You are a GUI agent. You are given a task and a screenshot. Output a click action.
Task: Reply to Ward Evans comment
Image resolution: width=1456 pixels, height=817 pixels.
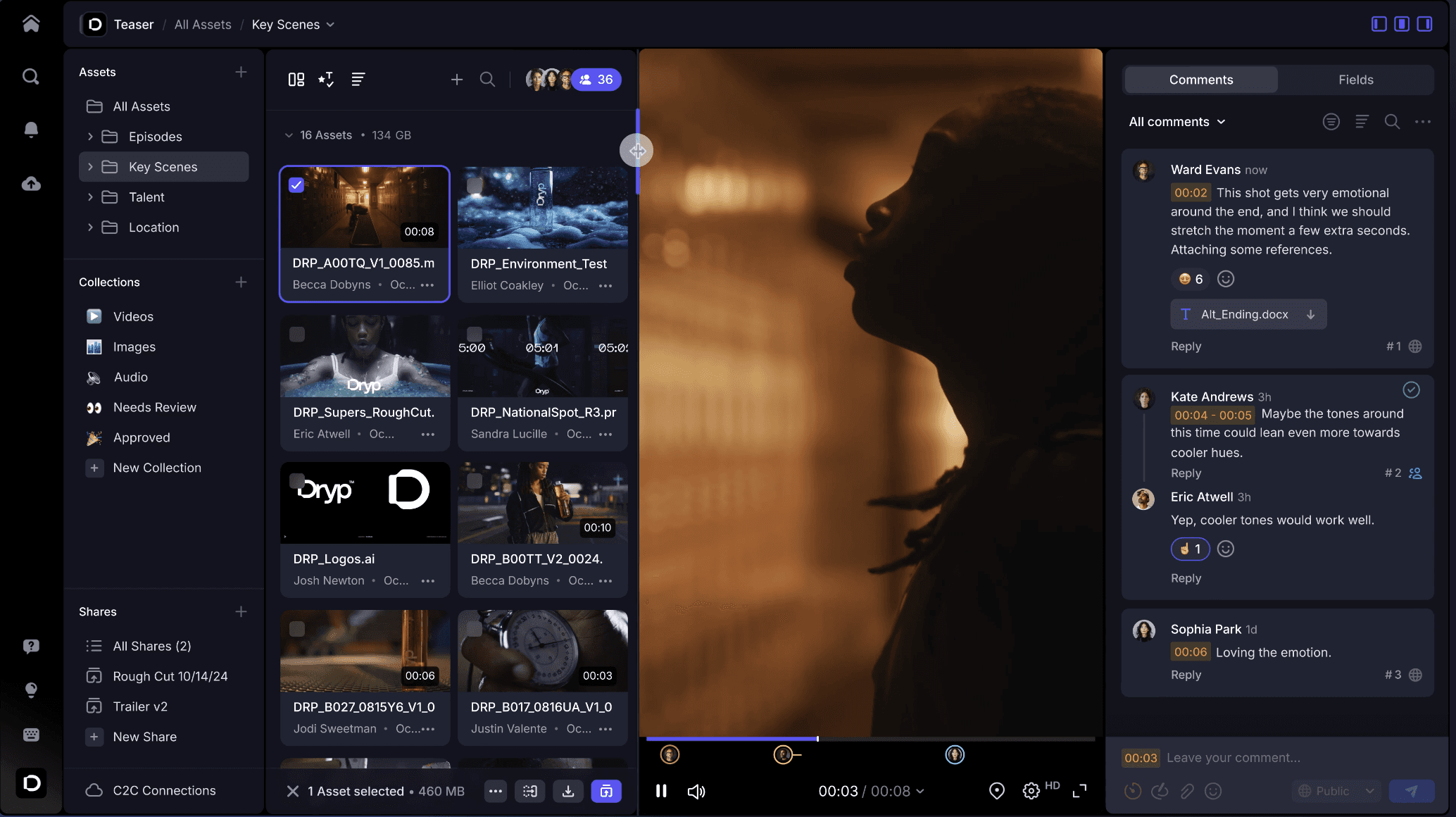(x=1186, y=347)
